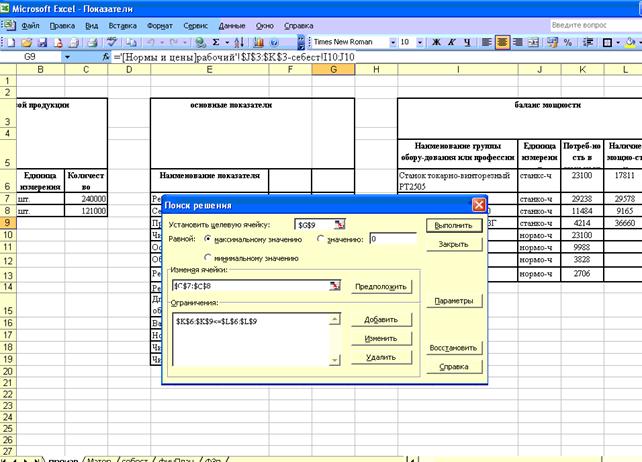Open the font size dropdown
The height and width of the screenshot is (462, 642).
(x=420, y=42)
